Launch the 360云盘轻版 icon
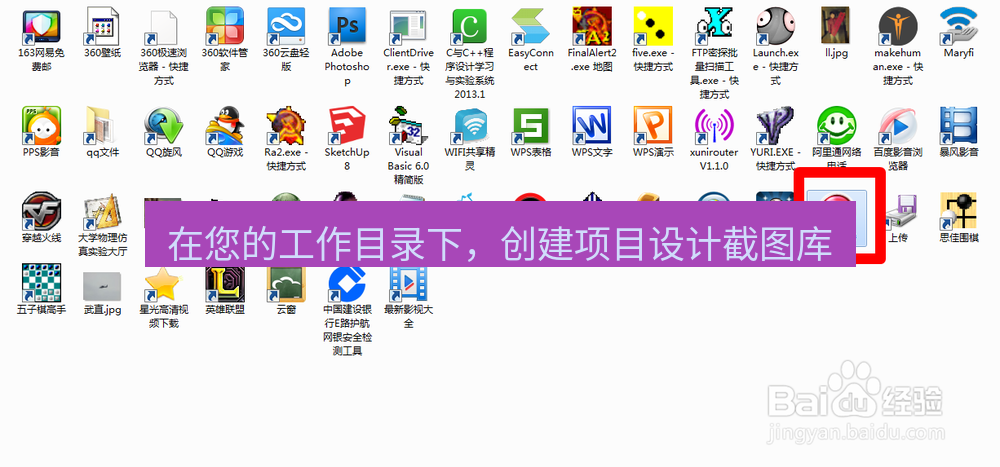 click(286, 25)
